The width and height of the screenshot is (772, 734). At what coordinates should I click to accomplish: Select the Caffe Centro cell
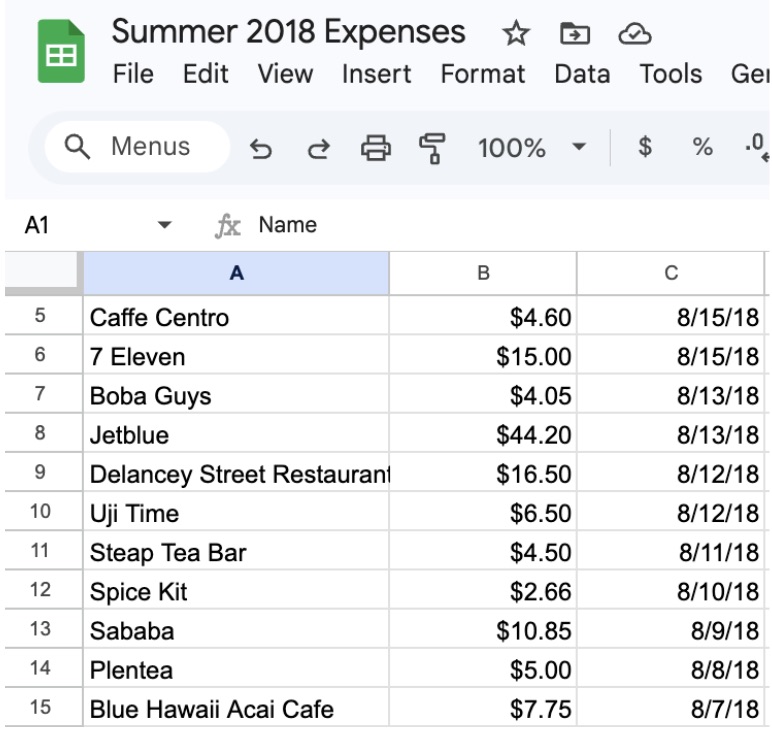[x=236, y=316]
